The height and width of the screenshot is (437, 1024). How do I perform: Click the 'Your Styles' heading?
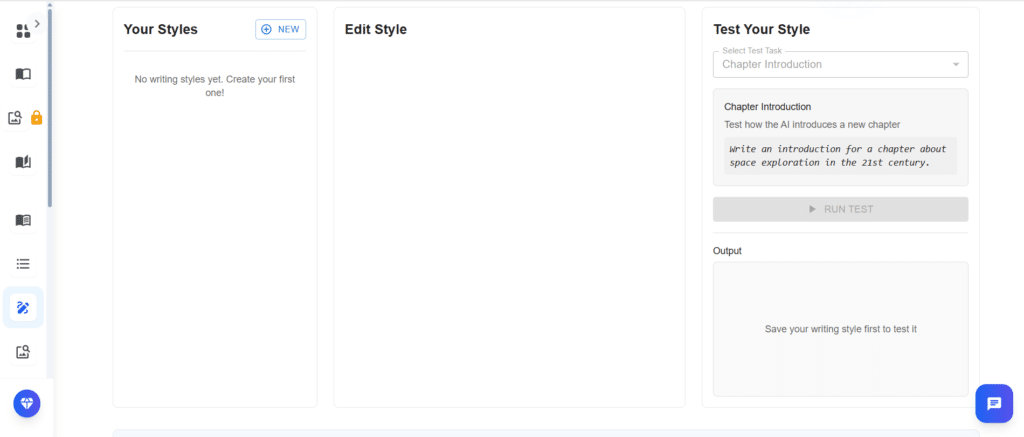(x=161, y=29)
